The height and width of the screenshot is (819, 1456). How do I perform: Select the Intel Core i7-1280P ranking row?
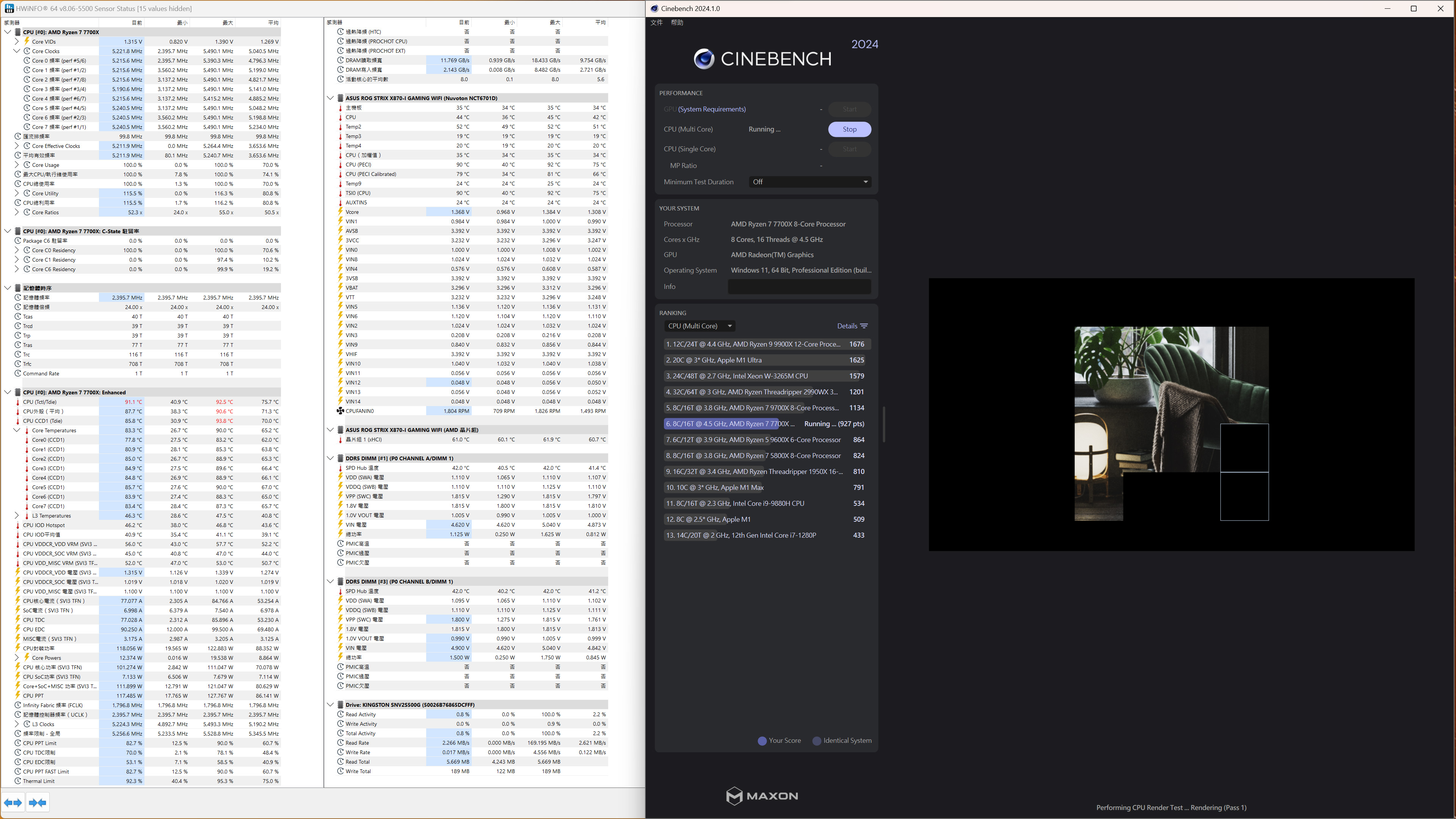(x=766, y=535)
